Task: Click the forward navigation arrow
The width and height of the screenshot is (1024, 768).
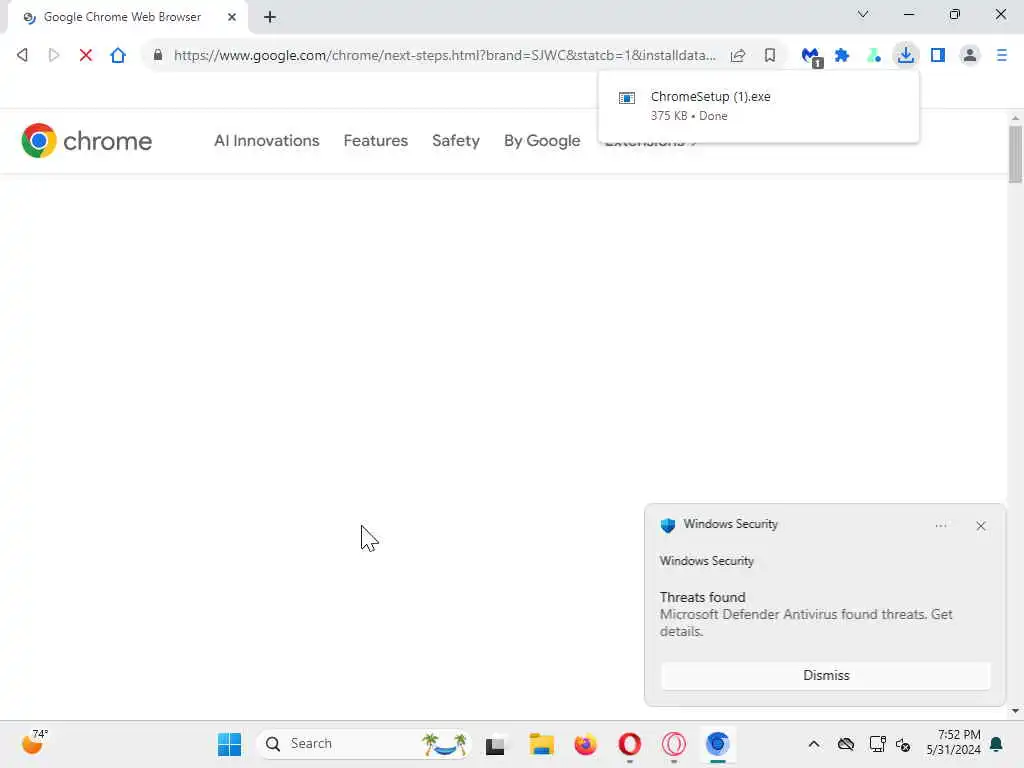Action: (x=54, y=55)
